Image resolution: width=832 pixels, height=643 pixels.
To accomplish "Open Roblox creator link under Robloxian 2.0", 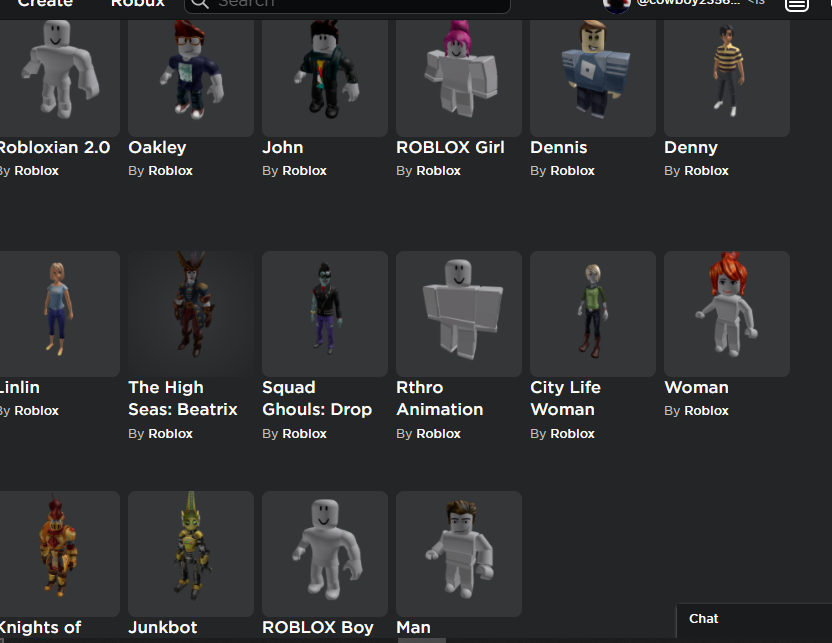I will click(x=37, y=171).
